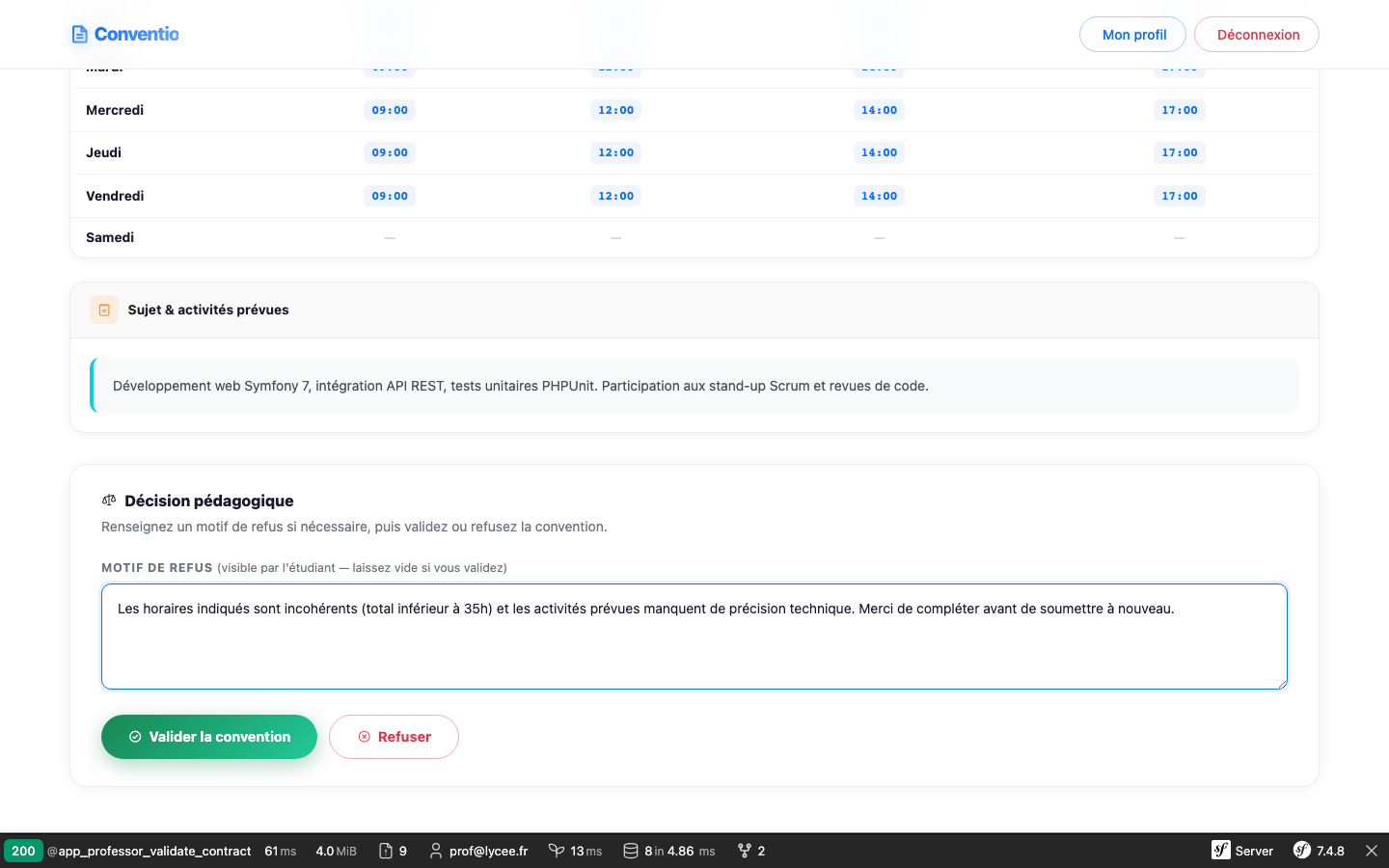Click Vendredi 09:00 time badge
The image size is (1389, 868).
[x=390, y=196]
